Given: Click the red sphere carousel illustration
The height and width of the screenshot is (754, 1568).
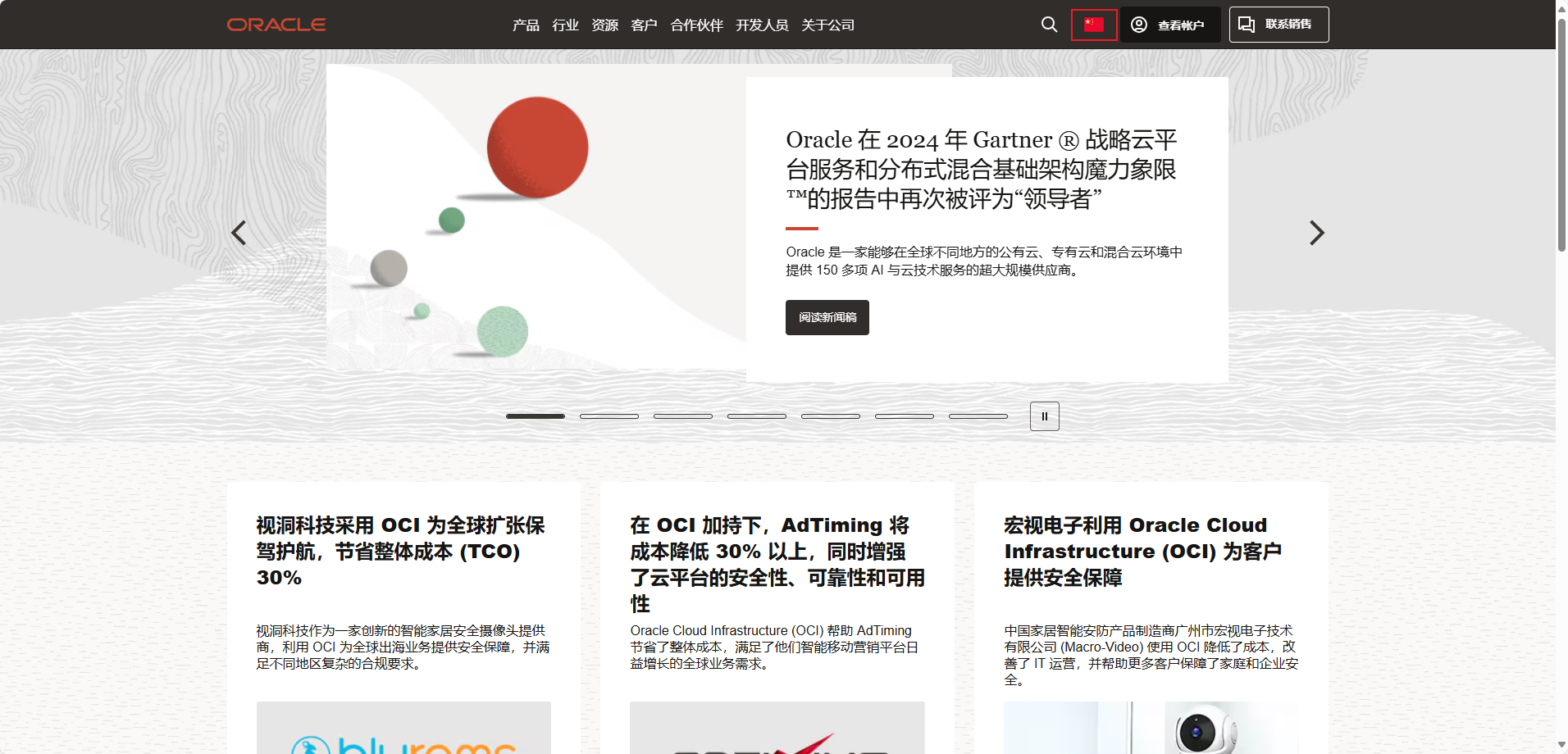Looking at the screenshot, I should (x=537, y=148).
